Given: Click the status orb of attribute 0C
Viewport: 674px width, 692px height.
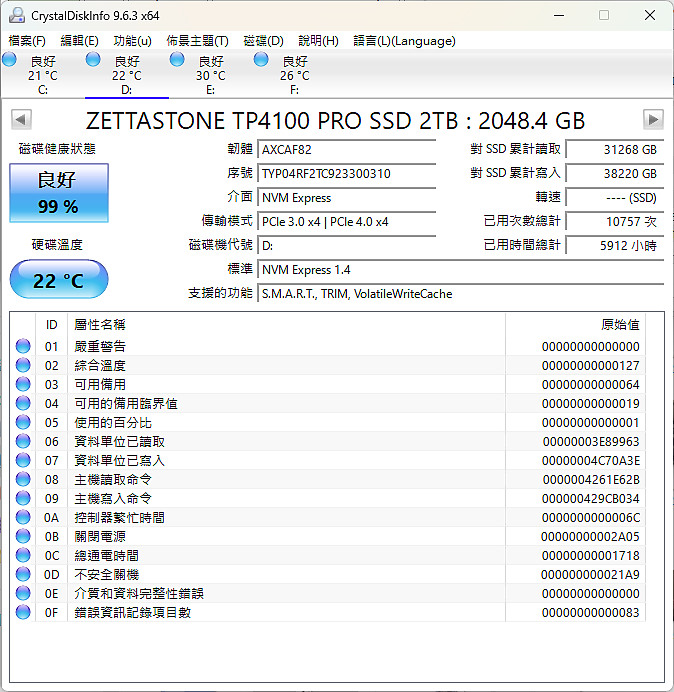Looking at the screenshot, I should [23, 555].
